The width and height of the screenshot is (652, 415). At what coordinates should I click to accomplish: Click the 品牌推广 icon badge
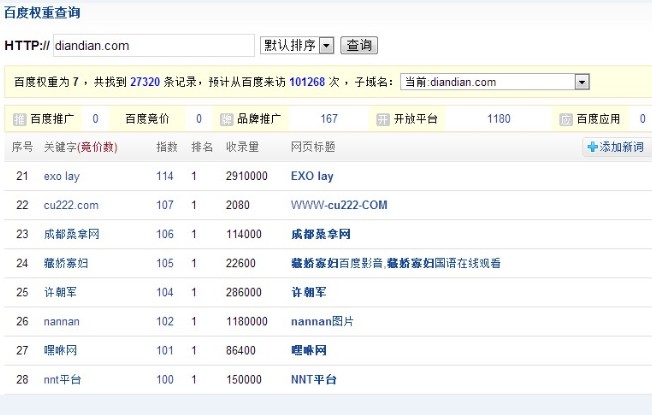tap(226, 119)
